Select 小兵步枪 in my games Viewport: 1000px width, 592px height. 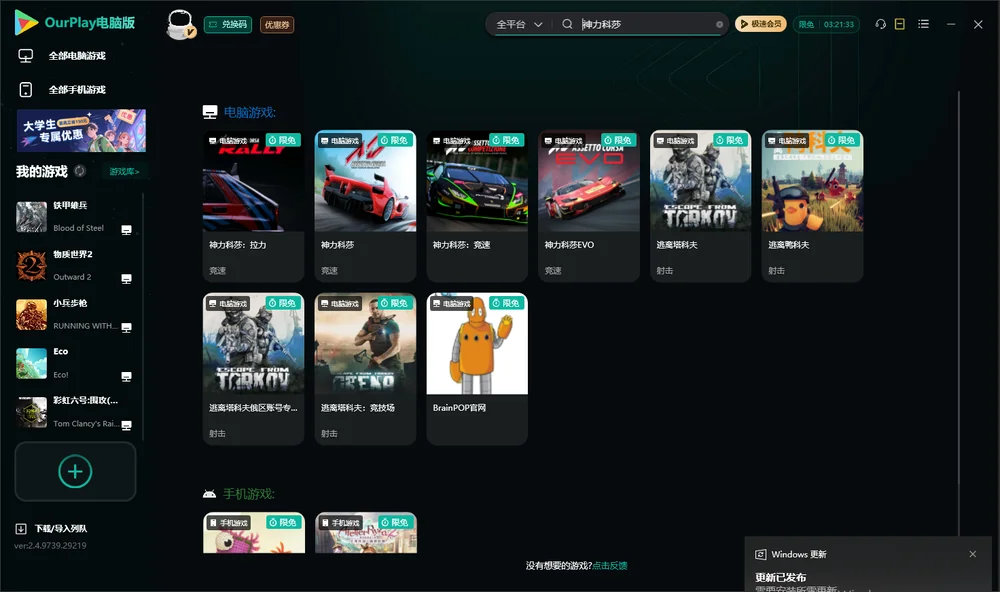coord(73,314)
